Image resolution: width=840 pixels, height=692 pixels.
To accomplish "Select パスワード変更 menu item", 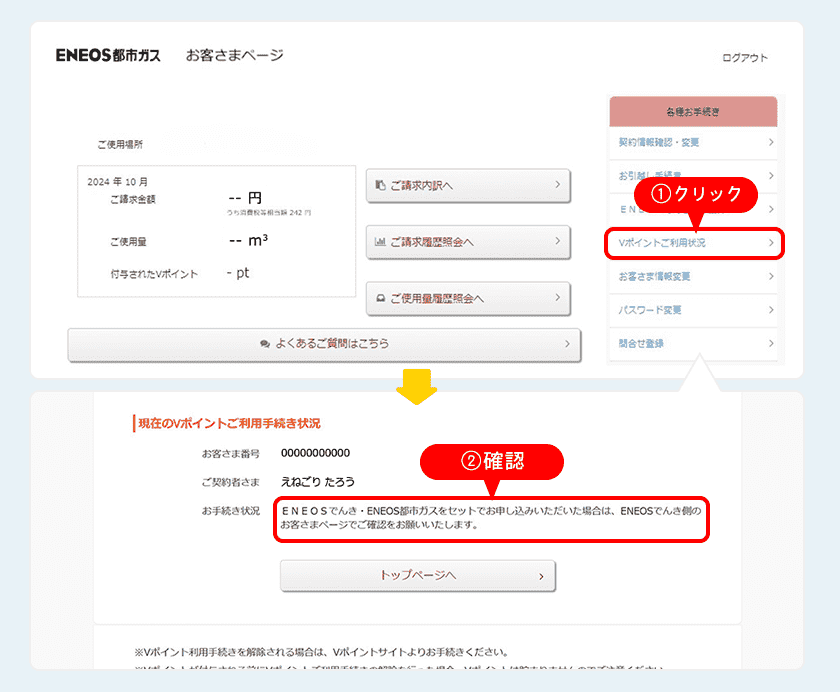I will click(x=693, y=310).
